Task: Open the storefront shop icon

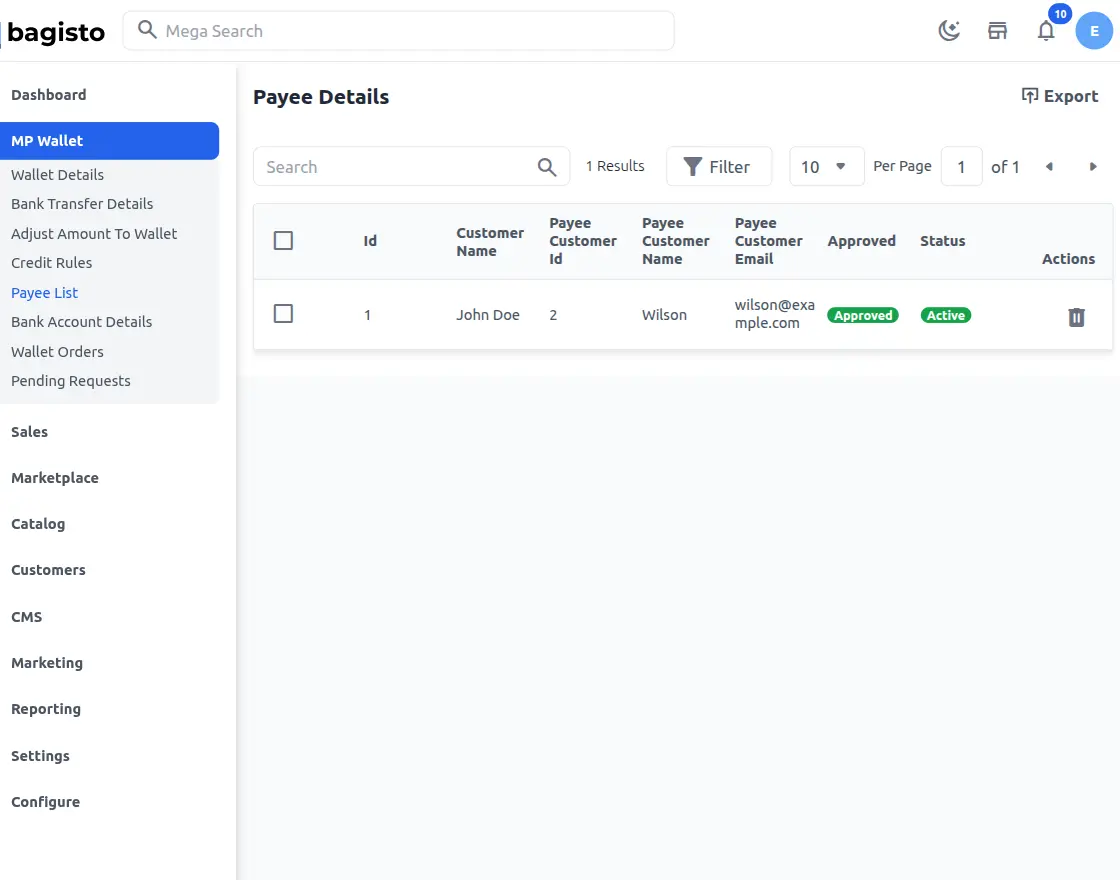Action: point(997,31)
